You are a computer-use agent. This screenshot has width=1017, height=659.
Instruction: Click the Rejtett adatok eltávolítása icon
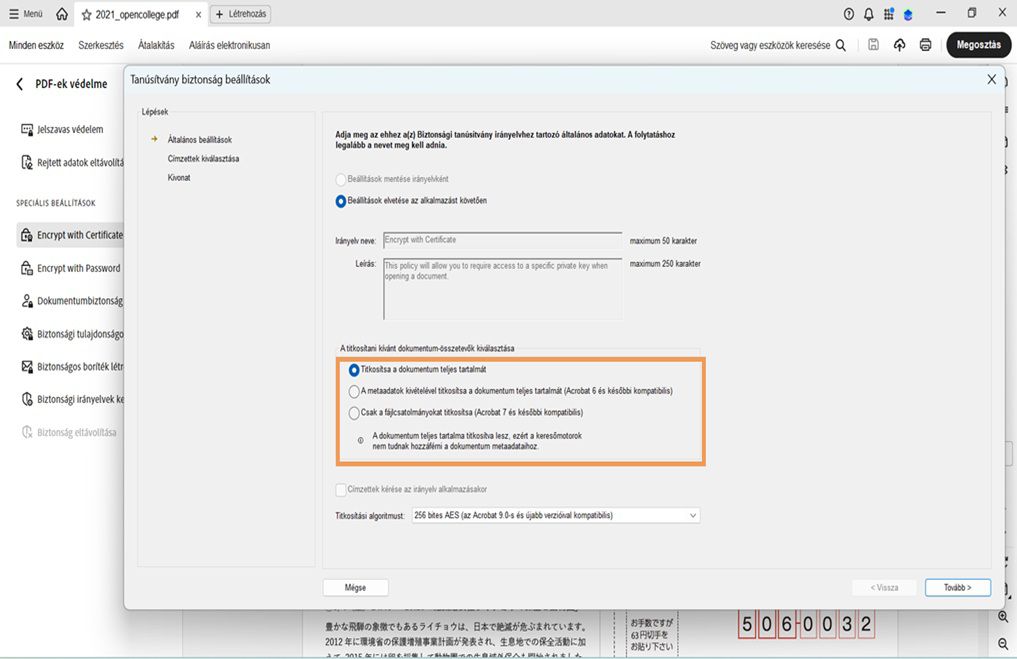point(27,162)
